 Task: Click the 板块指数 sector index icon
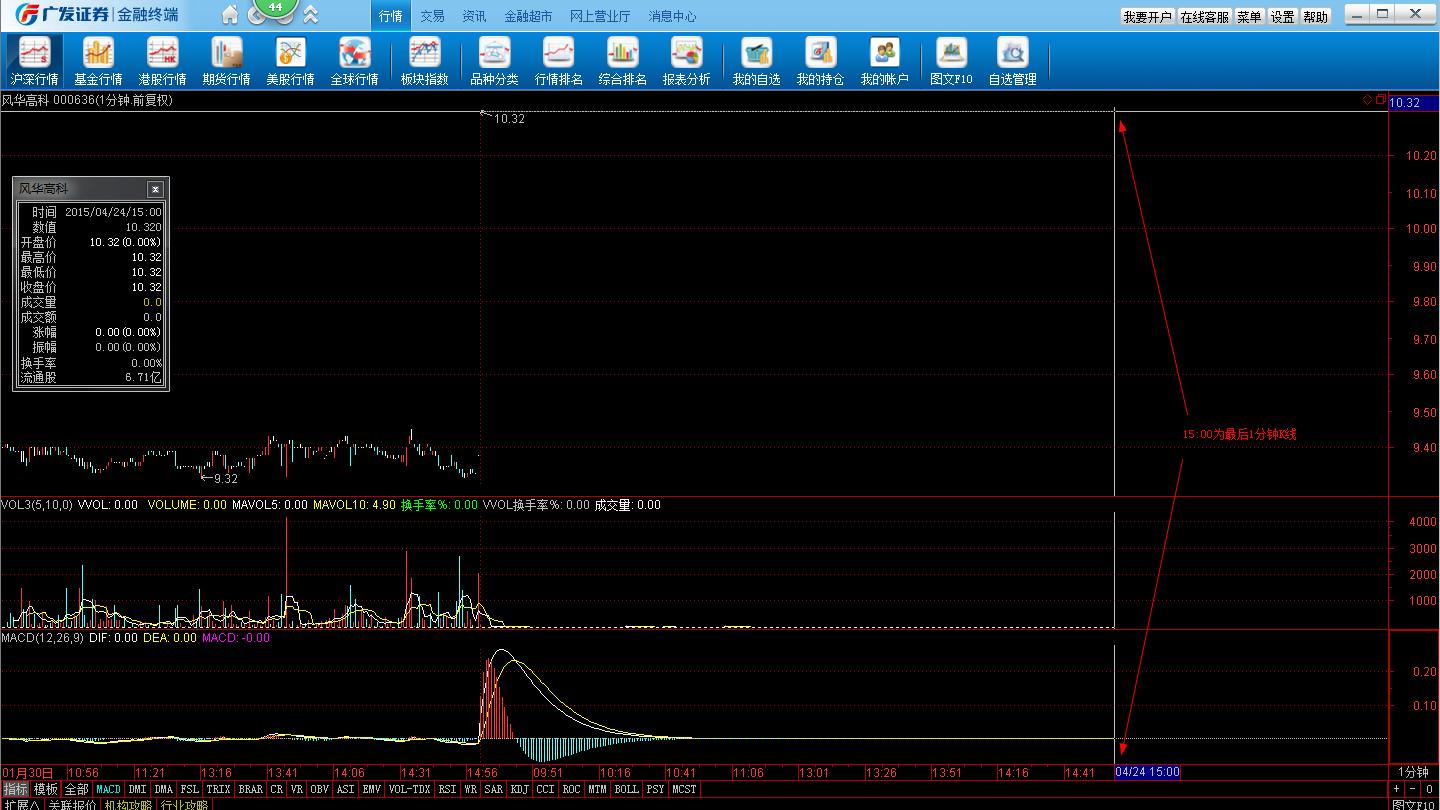(424, 61)
